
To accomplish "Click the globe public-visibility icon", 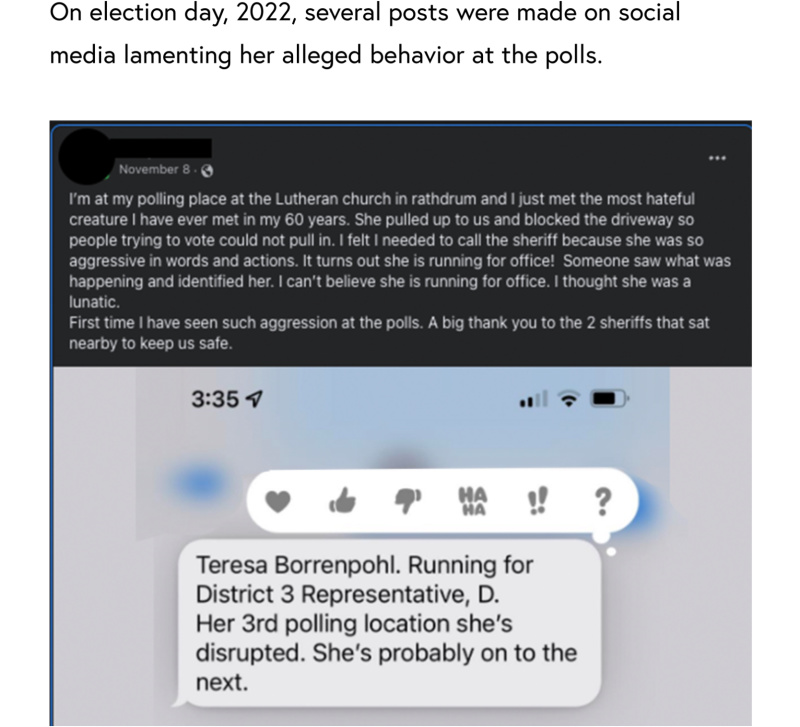I will pyautogui.click(x=207, y=170).
